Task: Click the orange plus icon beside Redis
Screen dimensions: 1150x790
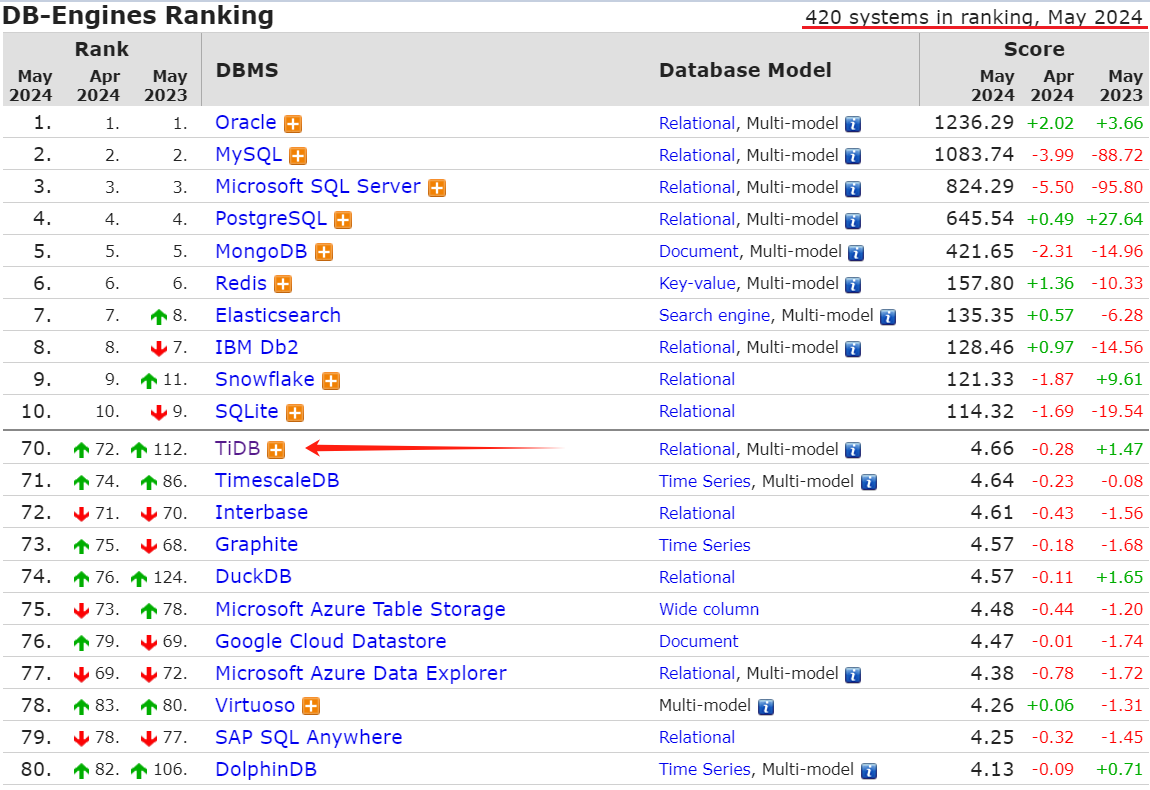Action: [x=283, y=285]
